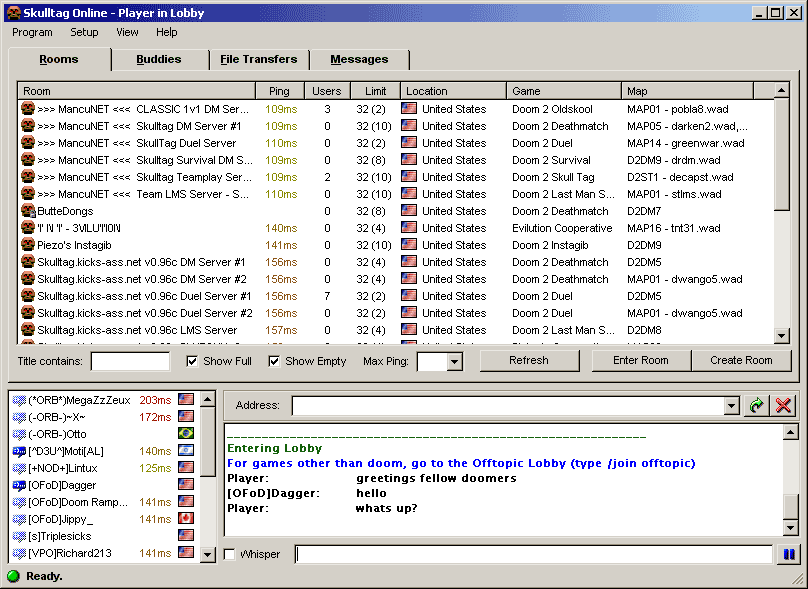This screenshot has height=589, width=808.
Task: Click the red X disconnect icon
Action: click(x=783, y=405)
